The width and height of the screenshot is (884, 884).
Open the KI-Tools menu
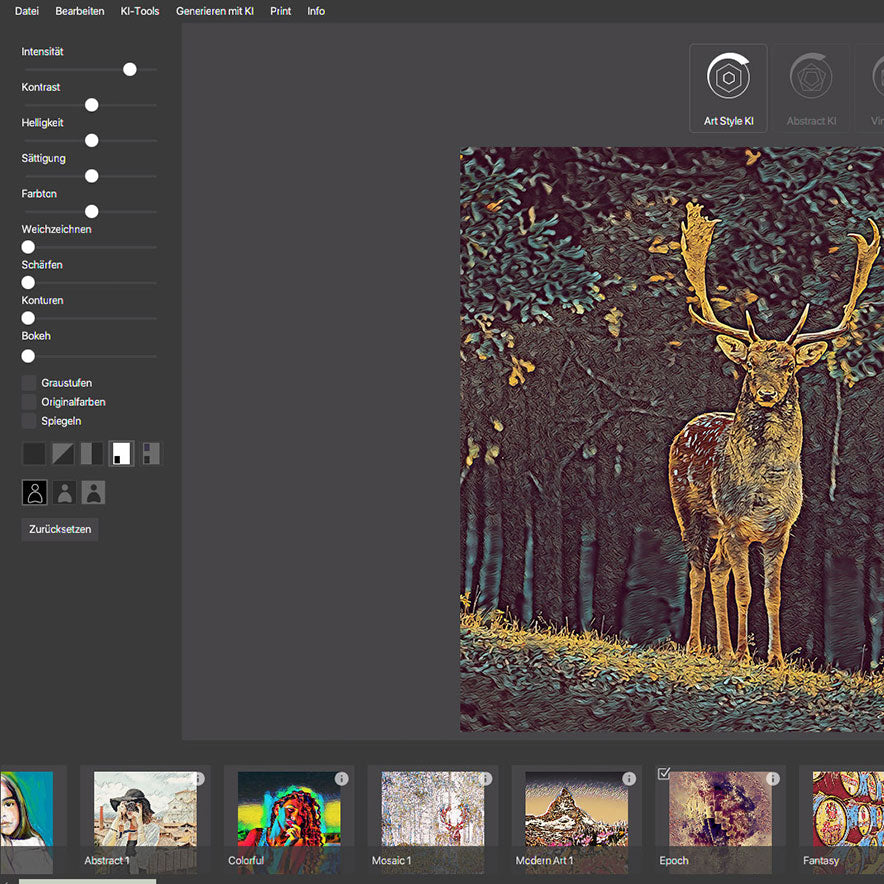coord(140,11)
